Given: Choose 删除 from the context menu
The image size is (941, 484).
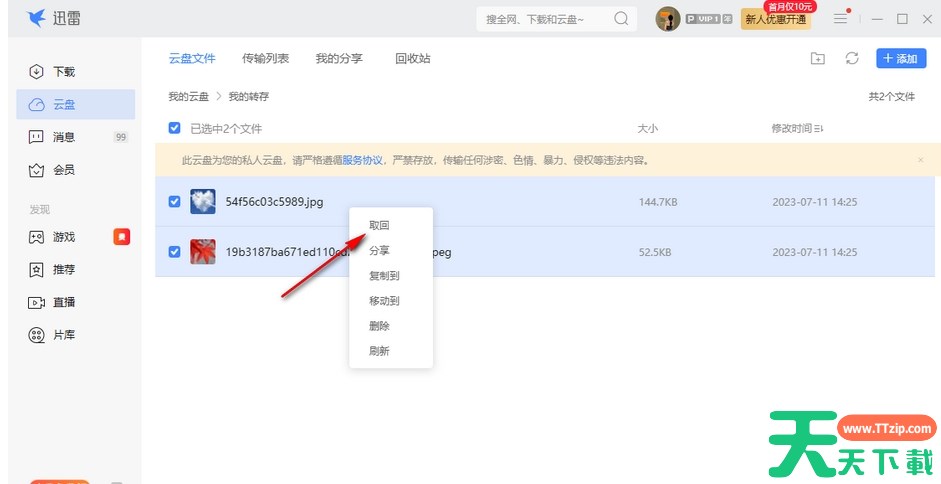Looking at the screenshot, I should click(379, 326).
